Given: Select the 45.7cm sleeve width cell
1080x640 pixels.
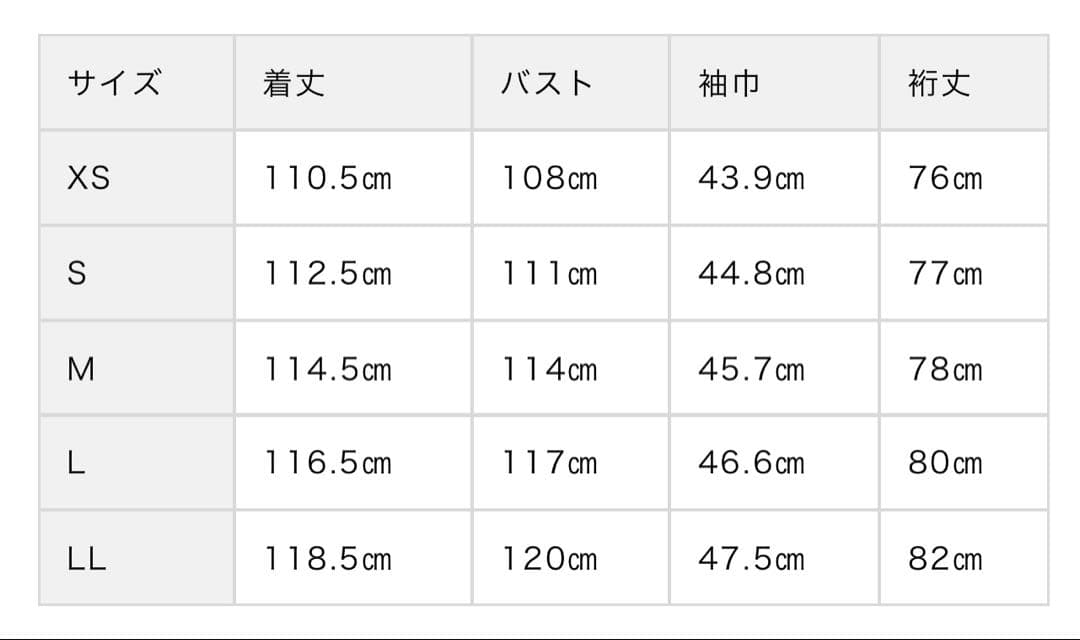Looking at the screenshot, I should click(x=751, y=369).
